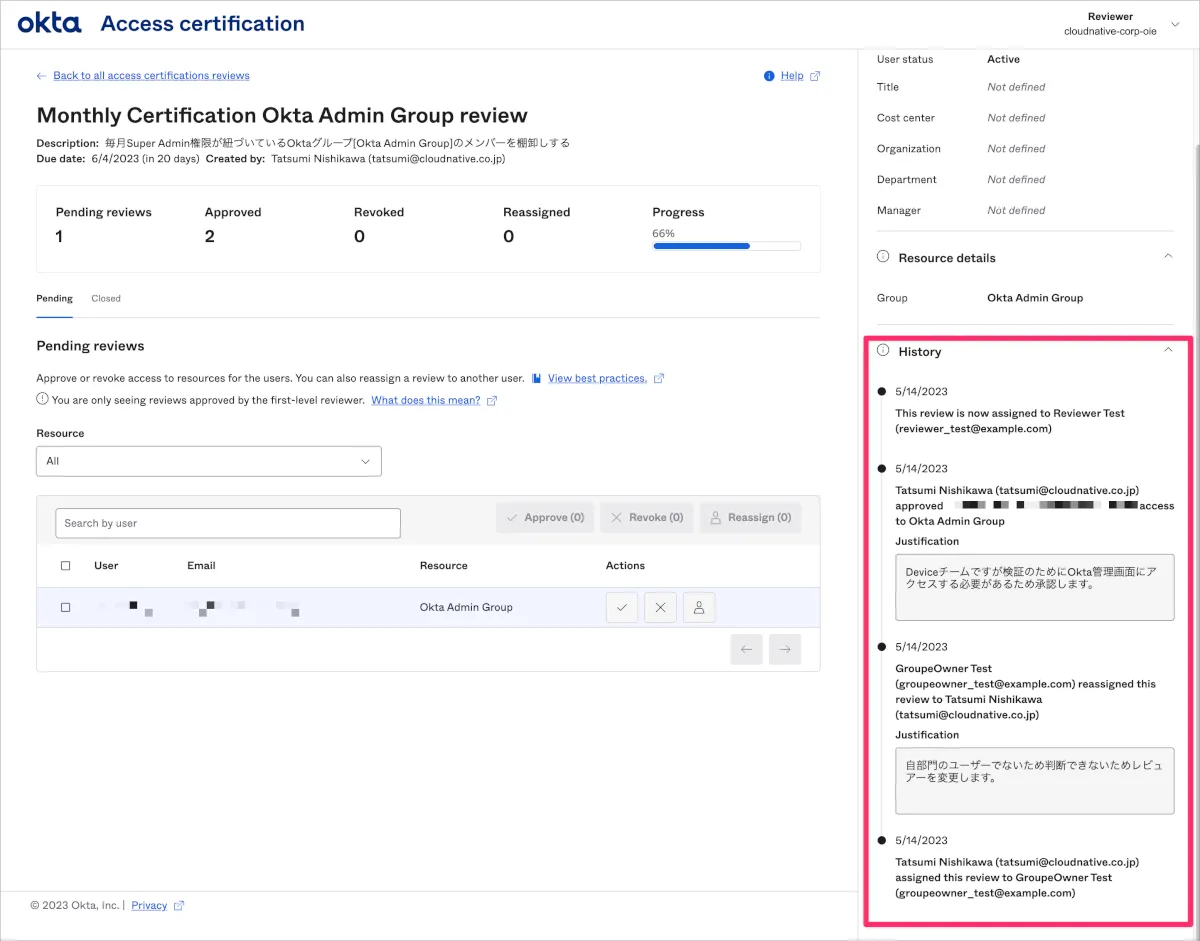Switch to the Closed tab
1200x941 pixels.
(106, 298)
